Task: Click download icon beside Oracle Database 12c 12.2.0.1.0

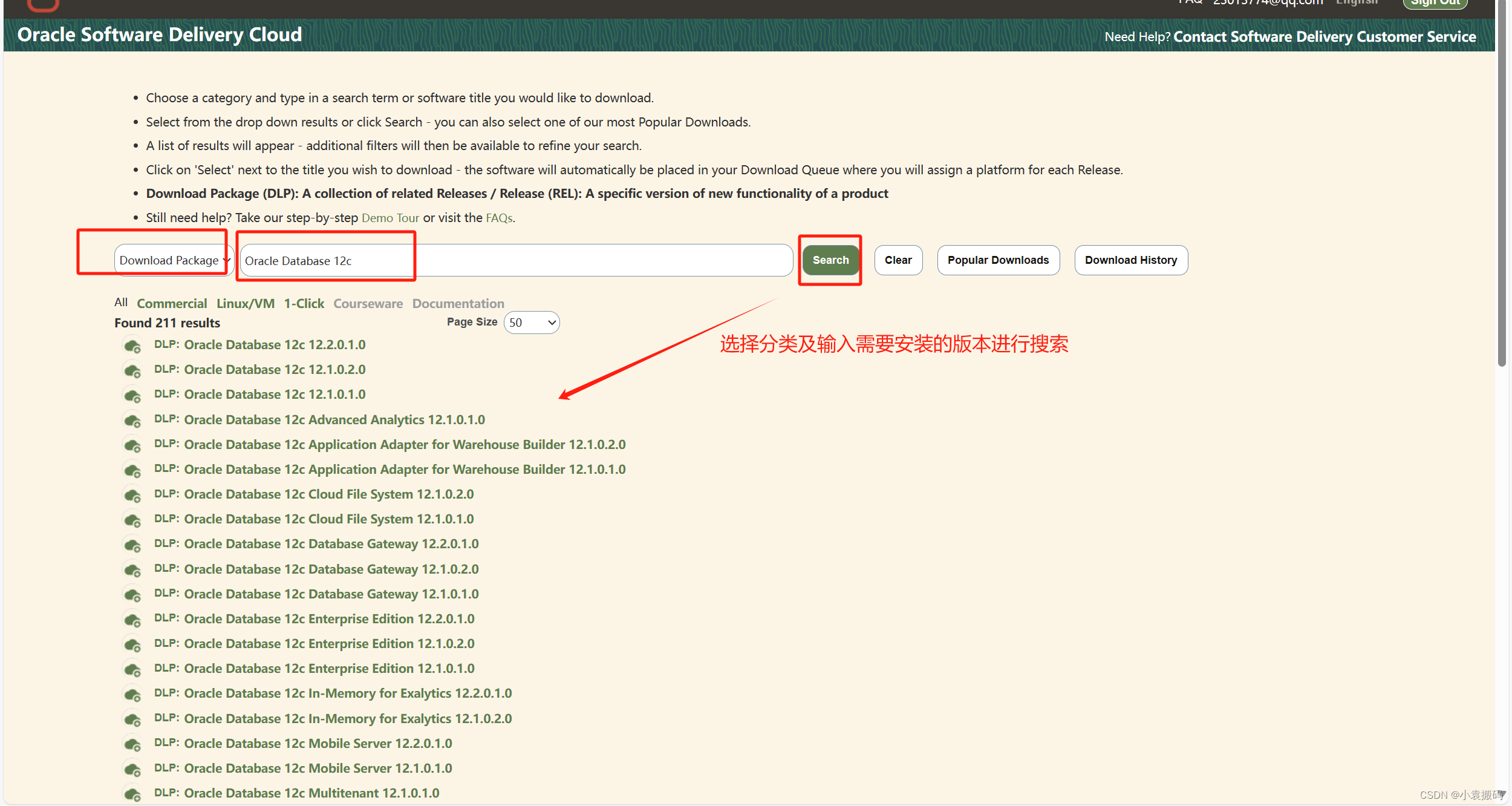Action: click(132, 346)
